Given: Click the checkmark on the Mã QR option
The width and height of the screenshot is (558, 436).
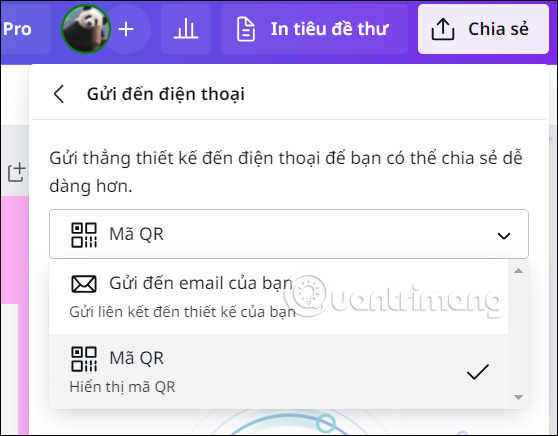Looking at the screenshot, I should [478, 372].
